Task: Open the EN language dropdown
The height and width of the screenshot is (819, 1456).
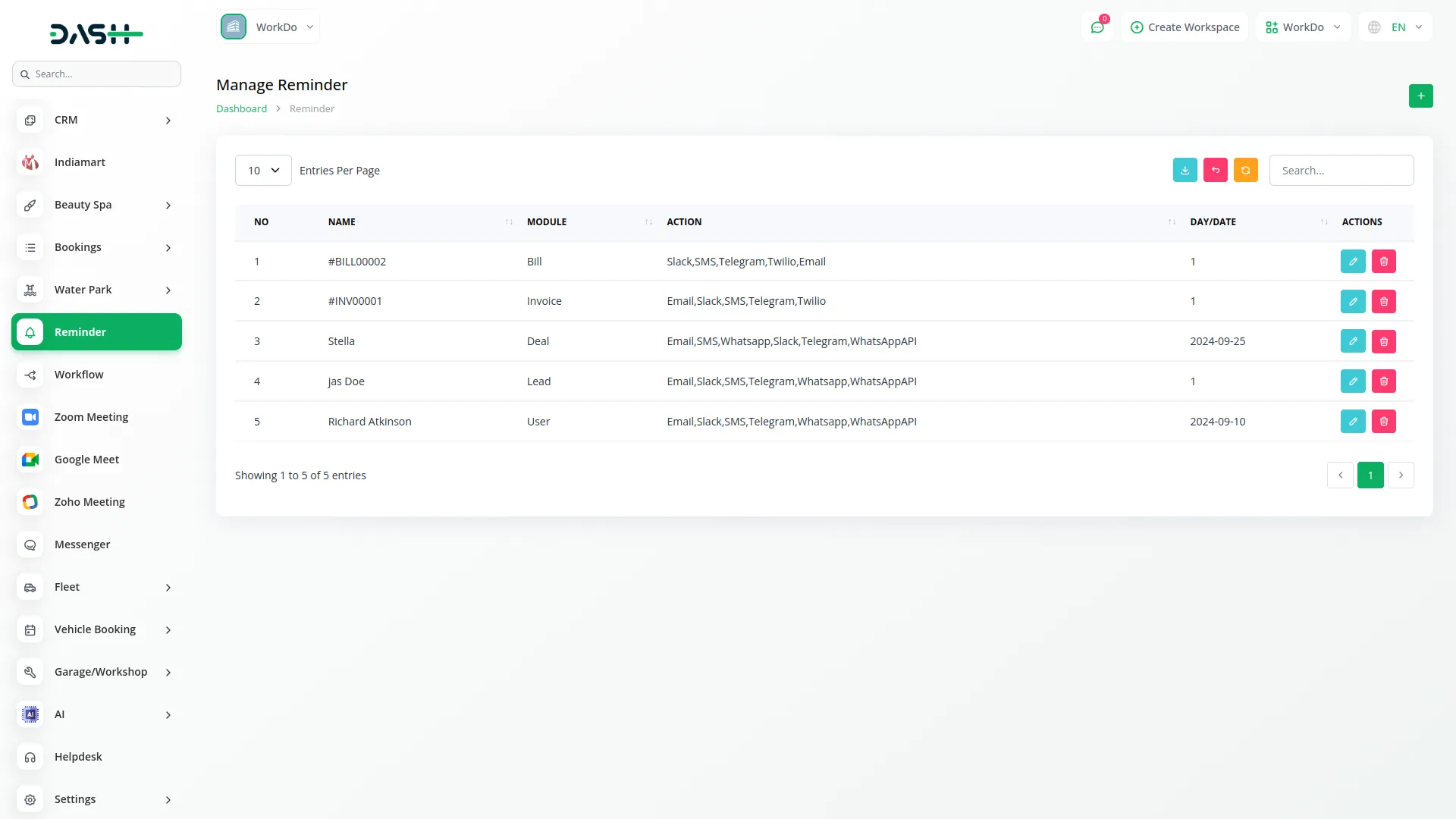Action: 1396,27
